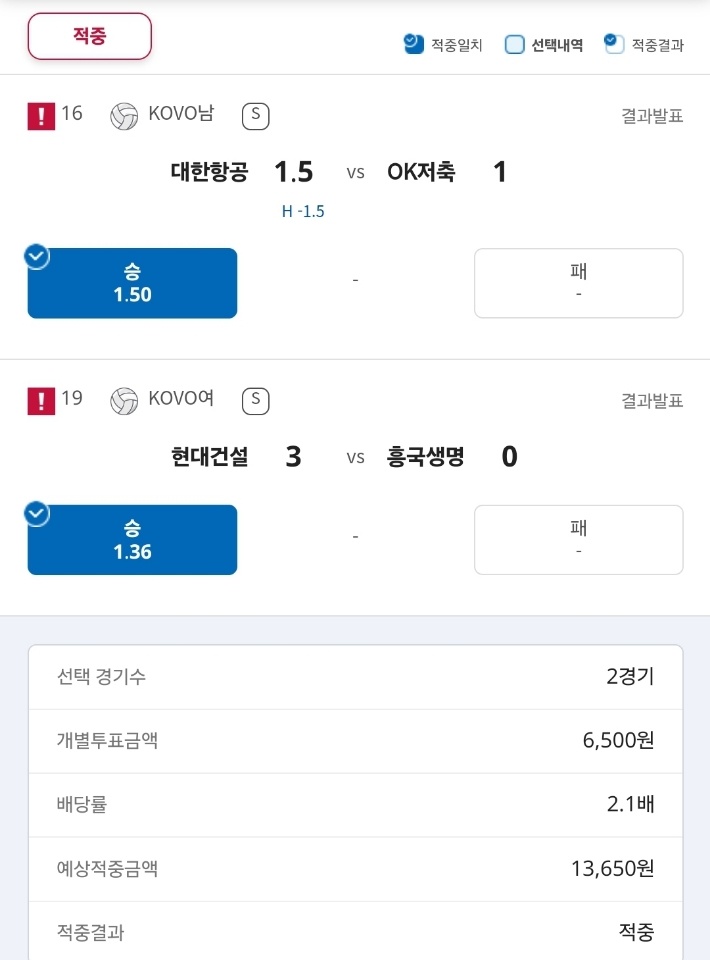
Task: Click the 예상적중금액 13,650원 row
Action: (356, 868)
